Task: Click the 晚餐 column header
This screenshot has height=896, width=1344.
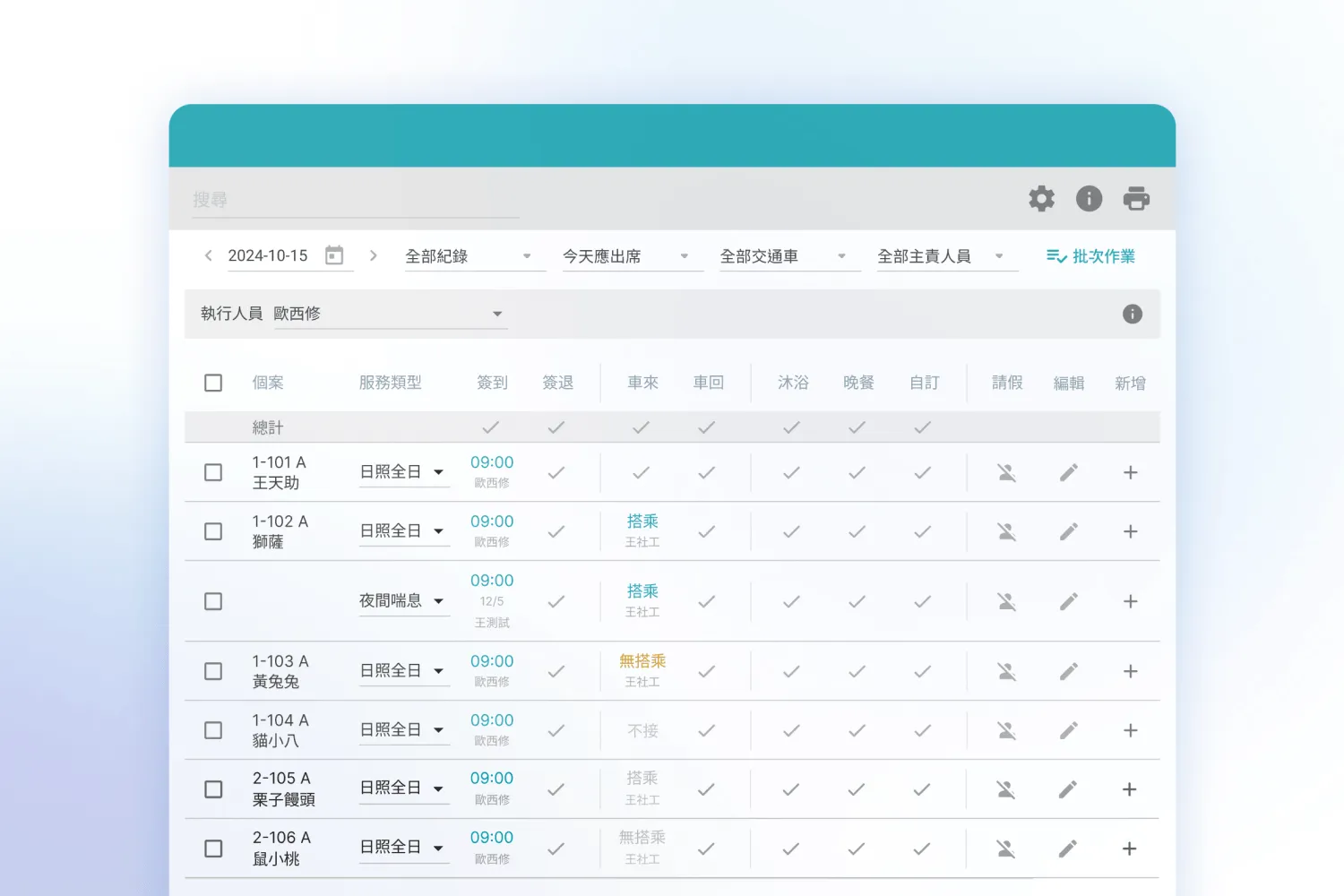Action: tap(858, 383)
